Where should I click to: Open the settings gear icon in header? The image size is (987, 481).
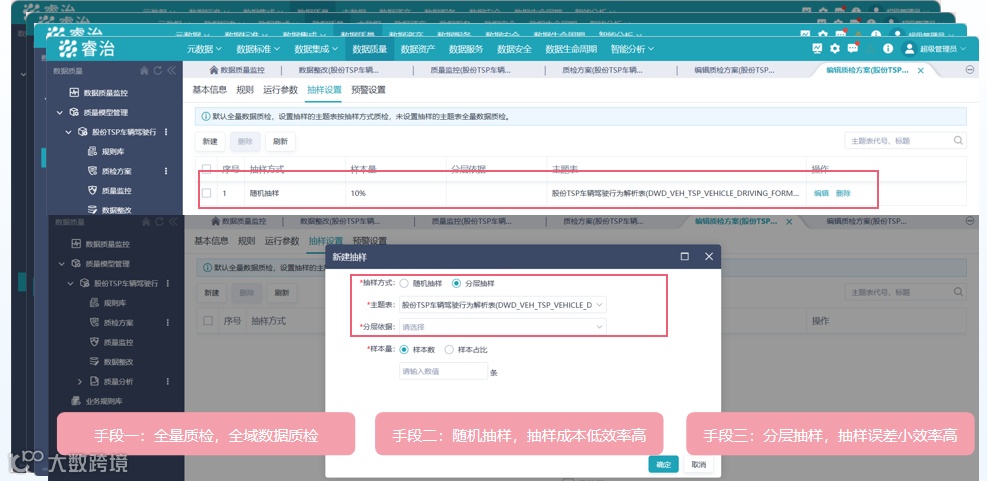click(x=835, y=48)
